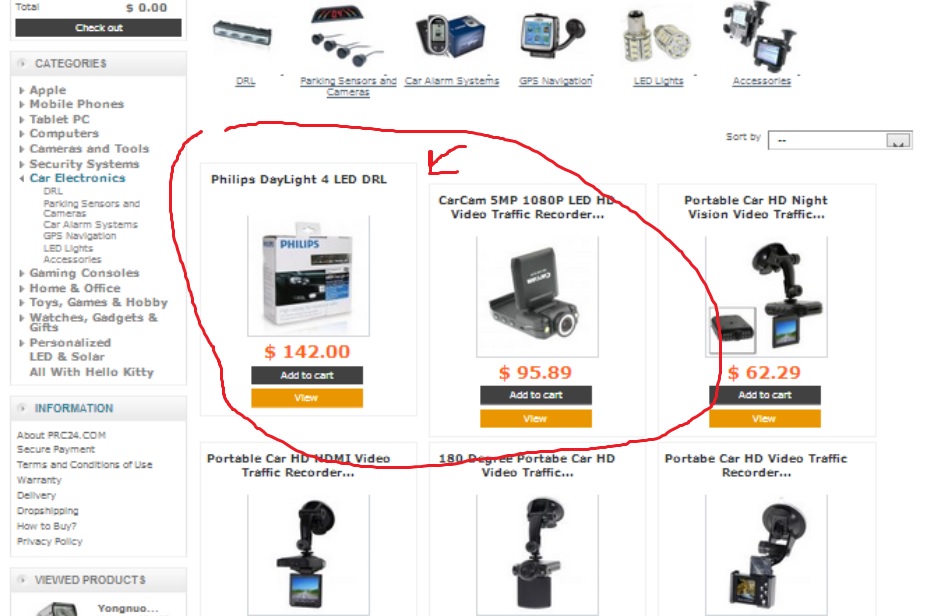Add the $62.29 night vision recorder to cart
Screen dimensions: 930x616
click(765, 395)
